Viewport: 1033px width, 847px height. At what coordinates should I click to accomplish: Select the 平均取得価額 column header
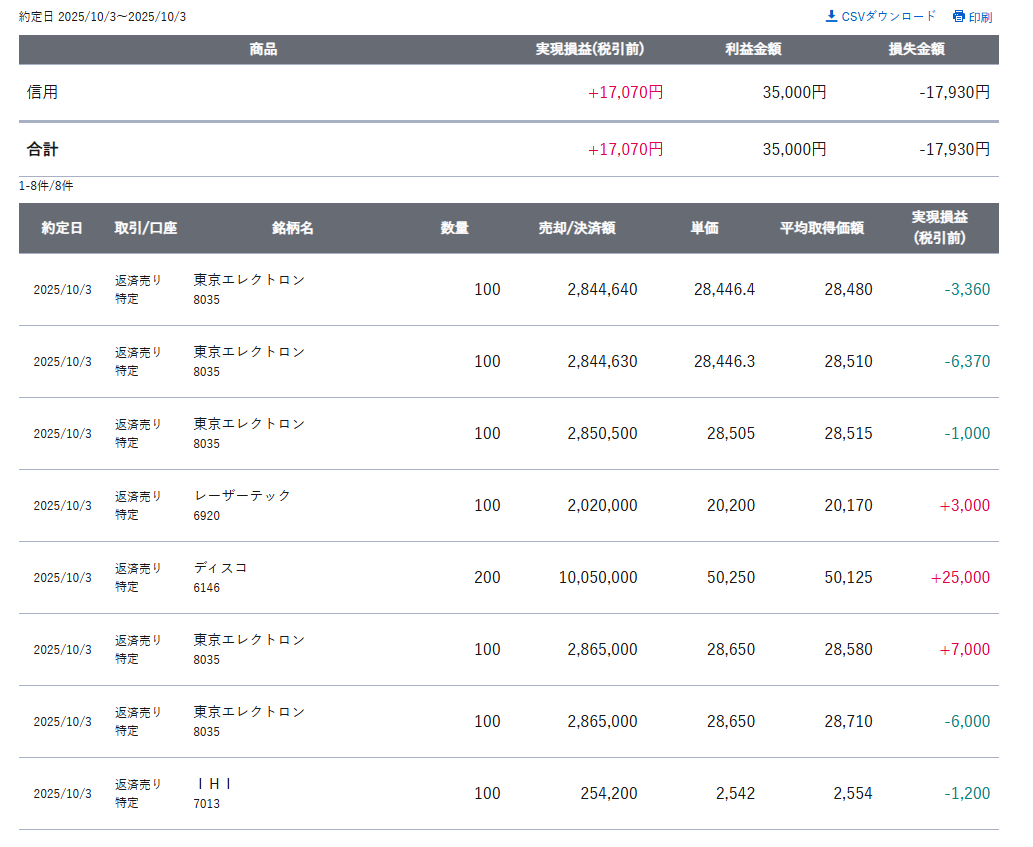point(822,228)
